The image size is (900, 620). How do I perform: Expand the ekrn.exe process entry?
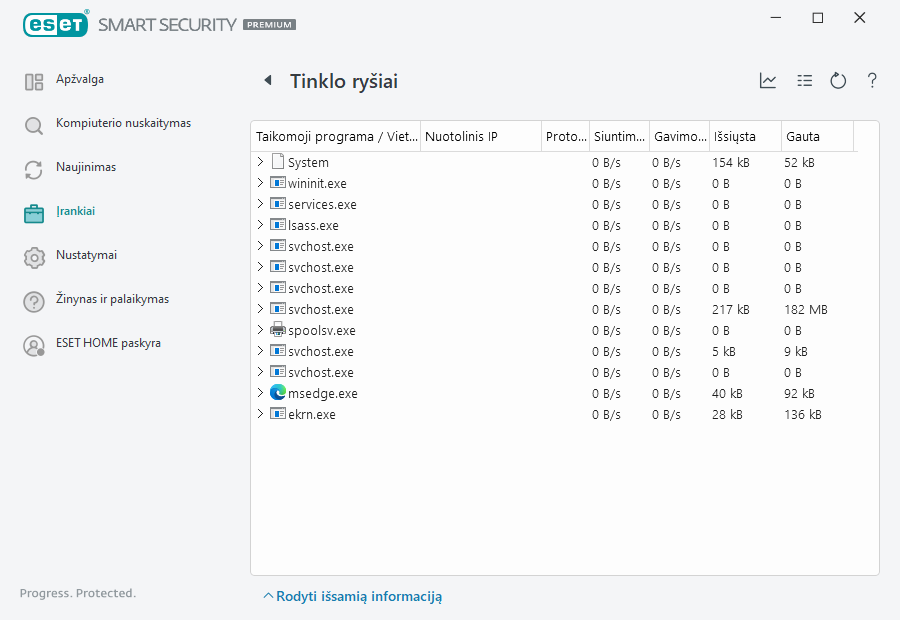[x=260, y=414]
